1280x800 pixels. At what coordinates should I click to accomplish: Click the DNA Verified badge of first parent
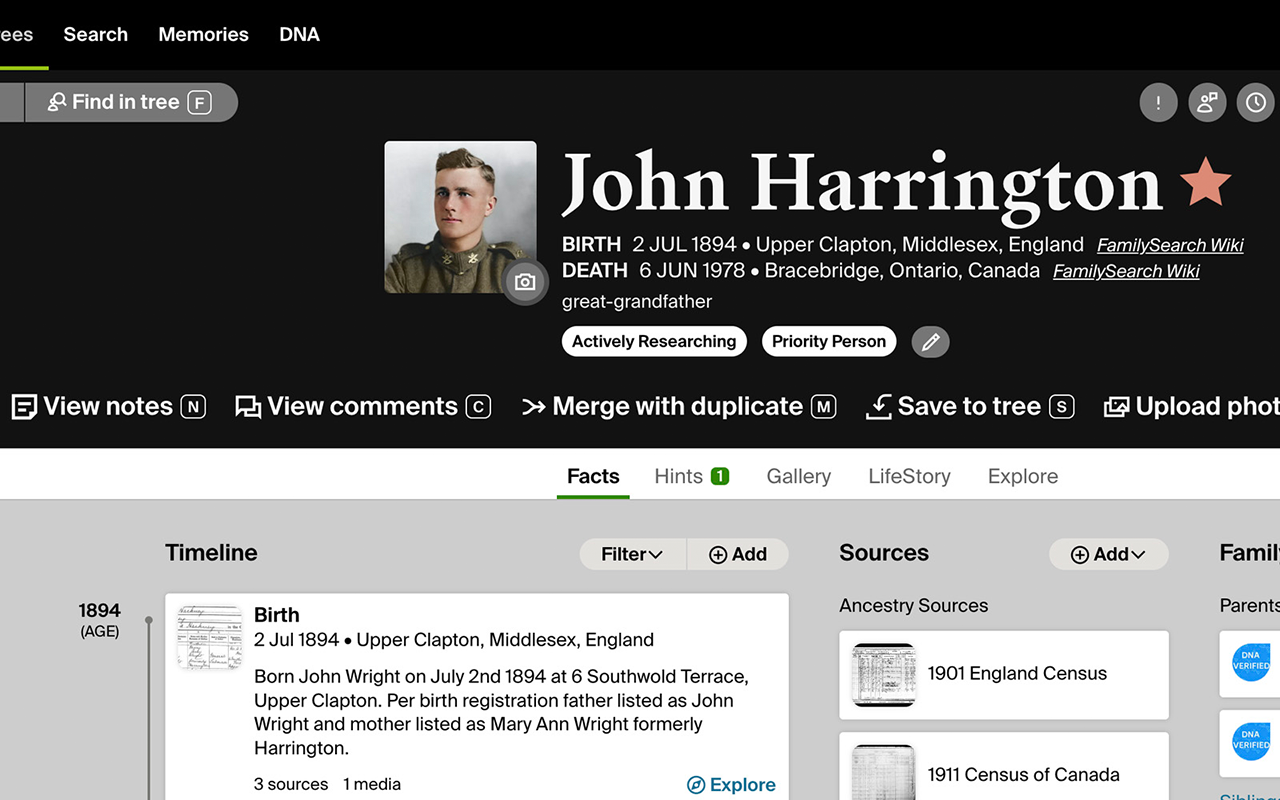1251,662
